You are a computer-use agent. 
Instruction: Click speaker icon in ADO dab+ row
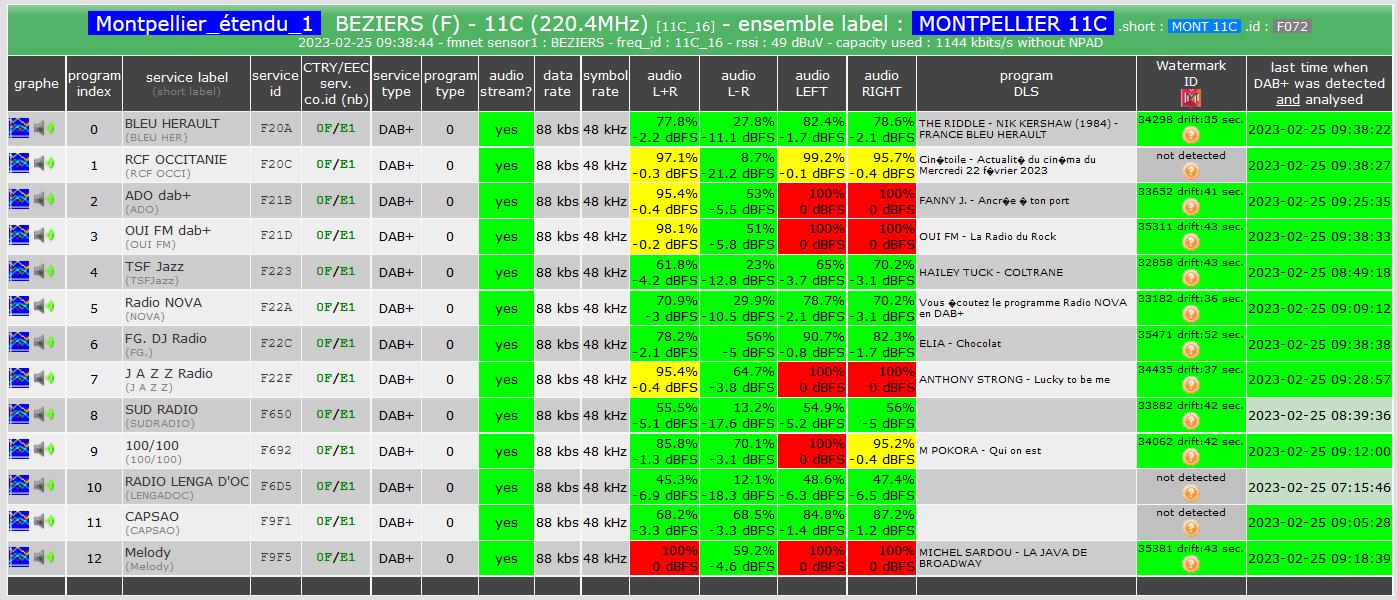click(44, 200)
